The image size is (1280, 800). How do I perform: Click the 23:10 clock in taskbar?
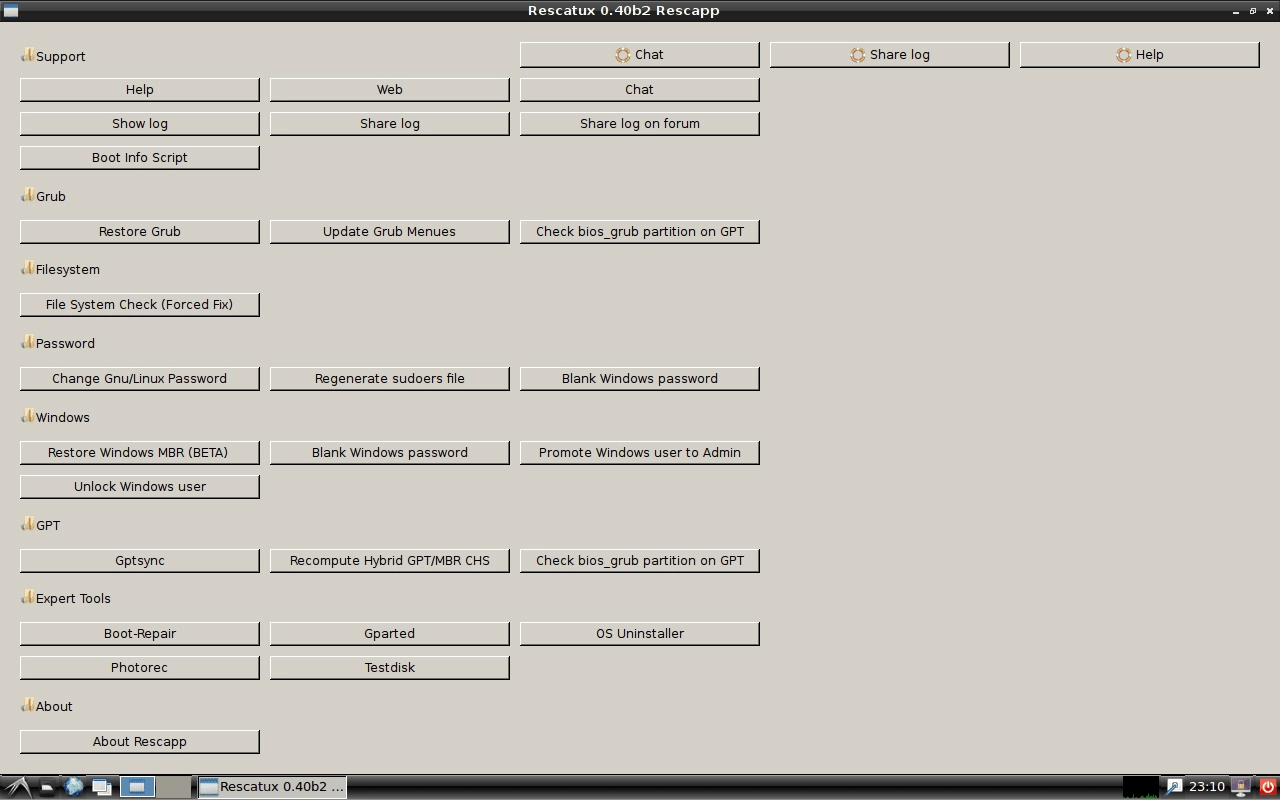coord(1207,787)
